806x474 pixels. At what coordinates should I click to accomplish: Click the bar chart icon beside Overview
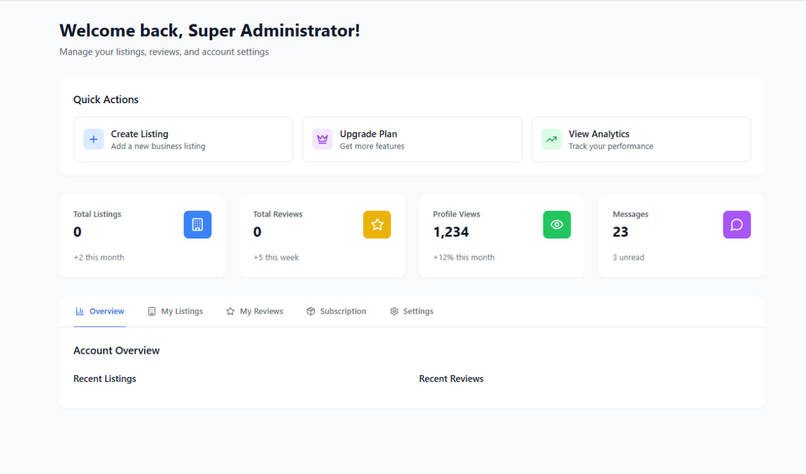click(x=80, y=311)
